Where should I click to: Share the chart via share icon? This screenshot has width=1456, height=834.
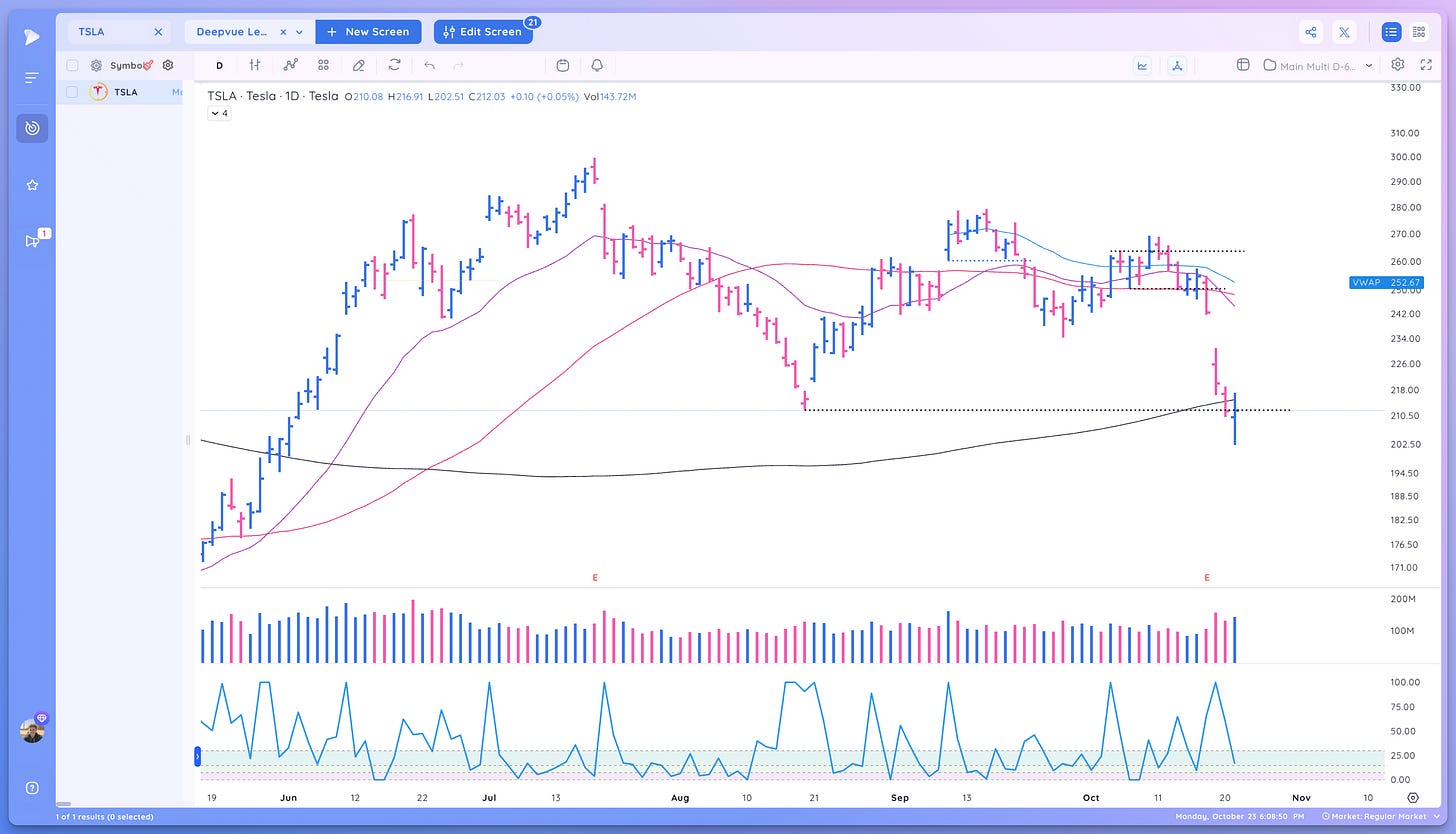[1311, 32]
